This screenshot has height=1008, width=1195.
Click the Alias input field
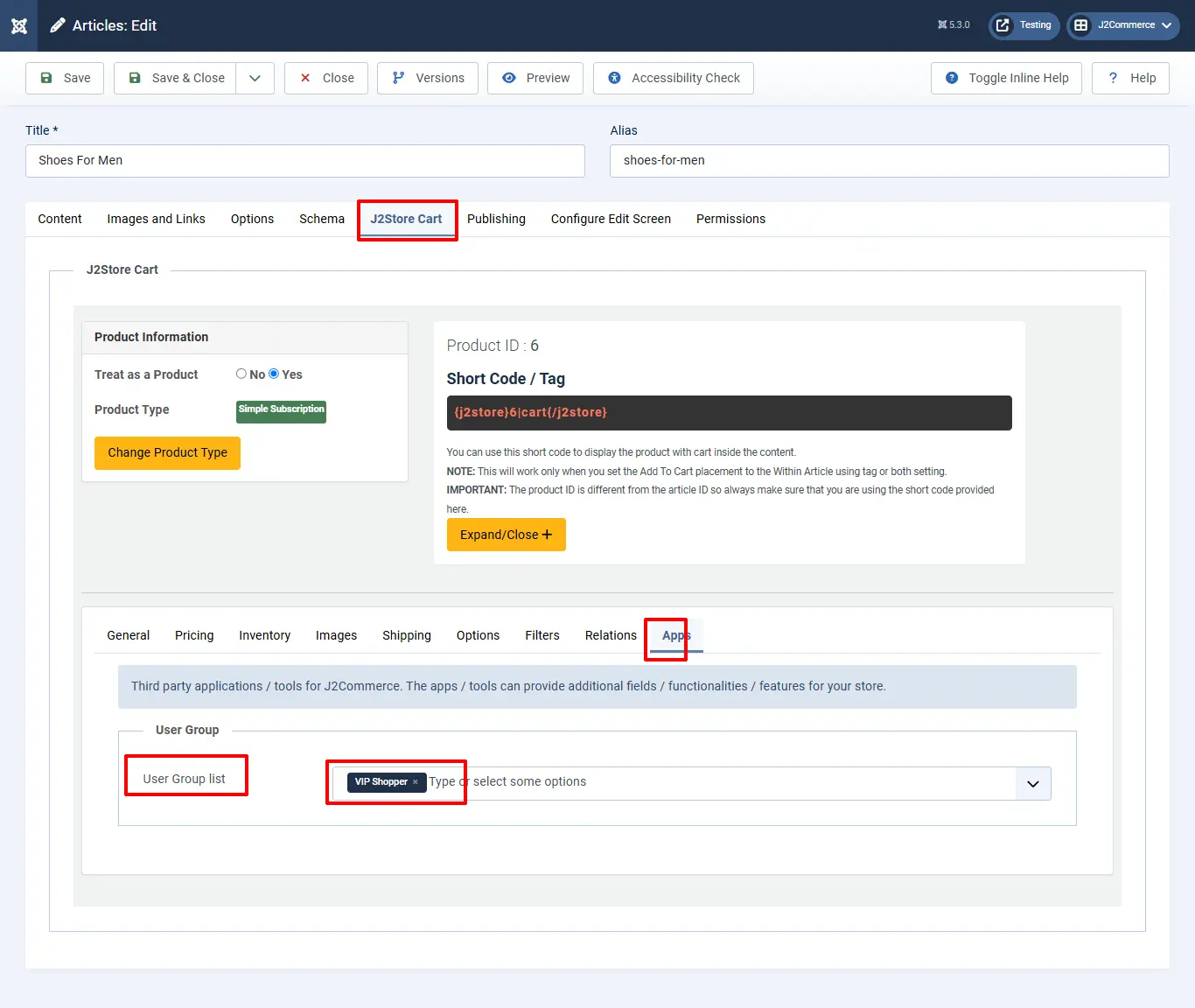click(890, 161)
